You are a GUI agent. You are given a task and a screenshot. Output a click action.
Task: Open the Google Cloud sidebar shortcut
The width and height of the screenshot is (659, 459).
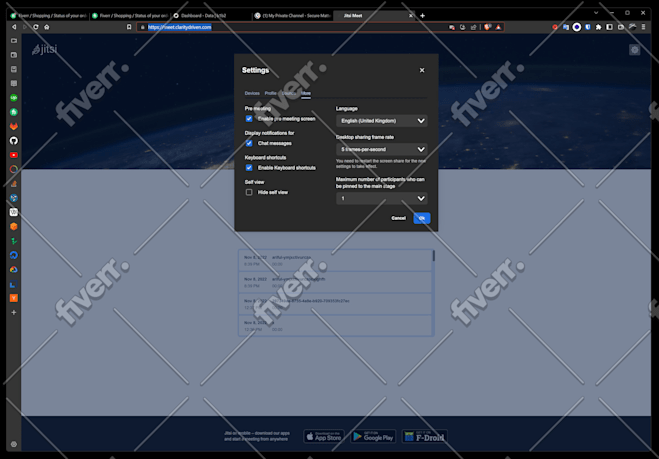[14, 269]
